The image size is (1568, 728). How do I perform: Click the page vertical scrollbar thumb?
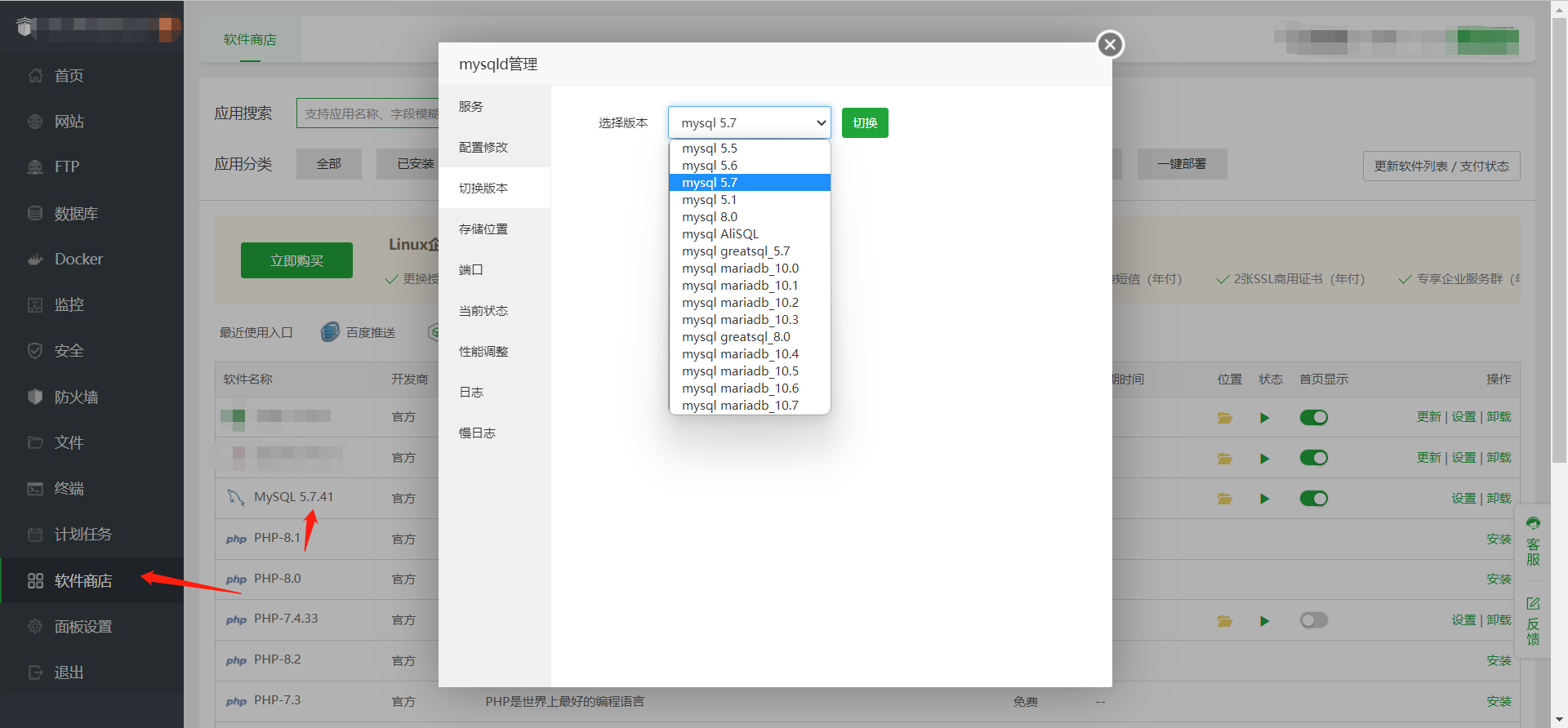[1558, 237]
